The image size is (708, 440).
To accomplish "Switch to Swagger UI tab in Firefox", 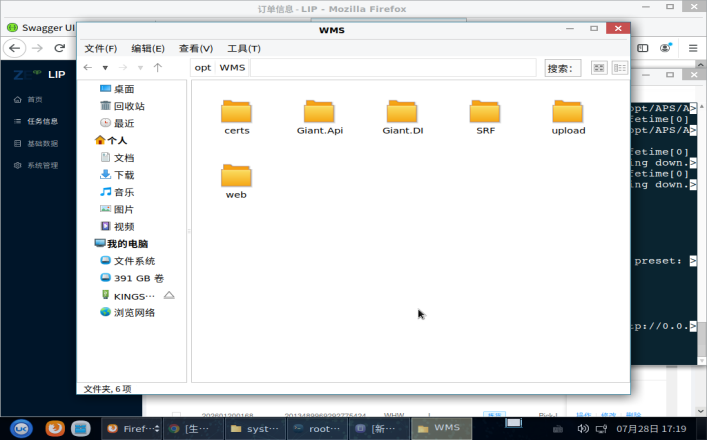I will click(41, 28).
